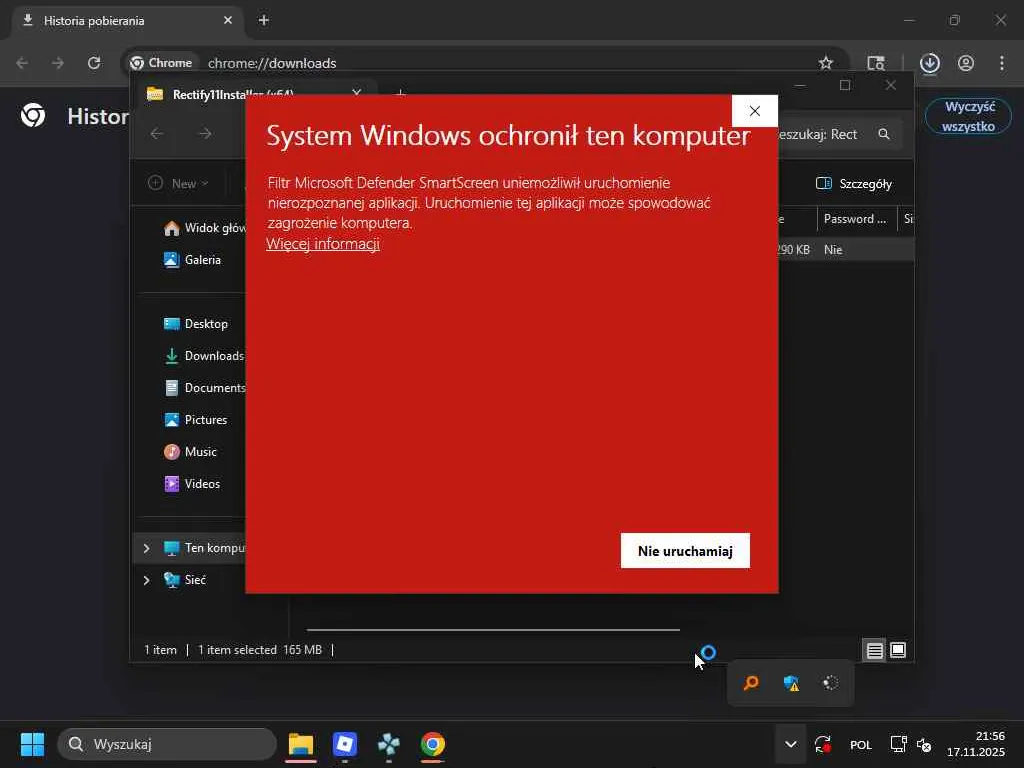The image size is (1024, 768).
Task: Close the "Historia pobierania" tab
Action: pos(228,20)
